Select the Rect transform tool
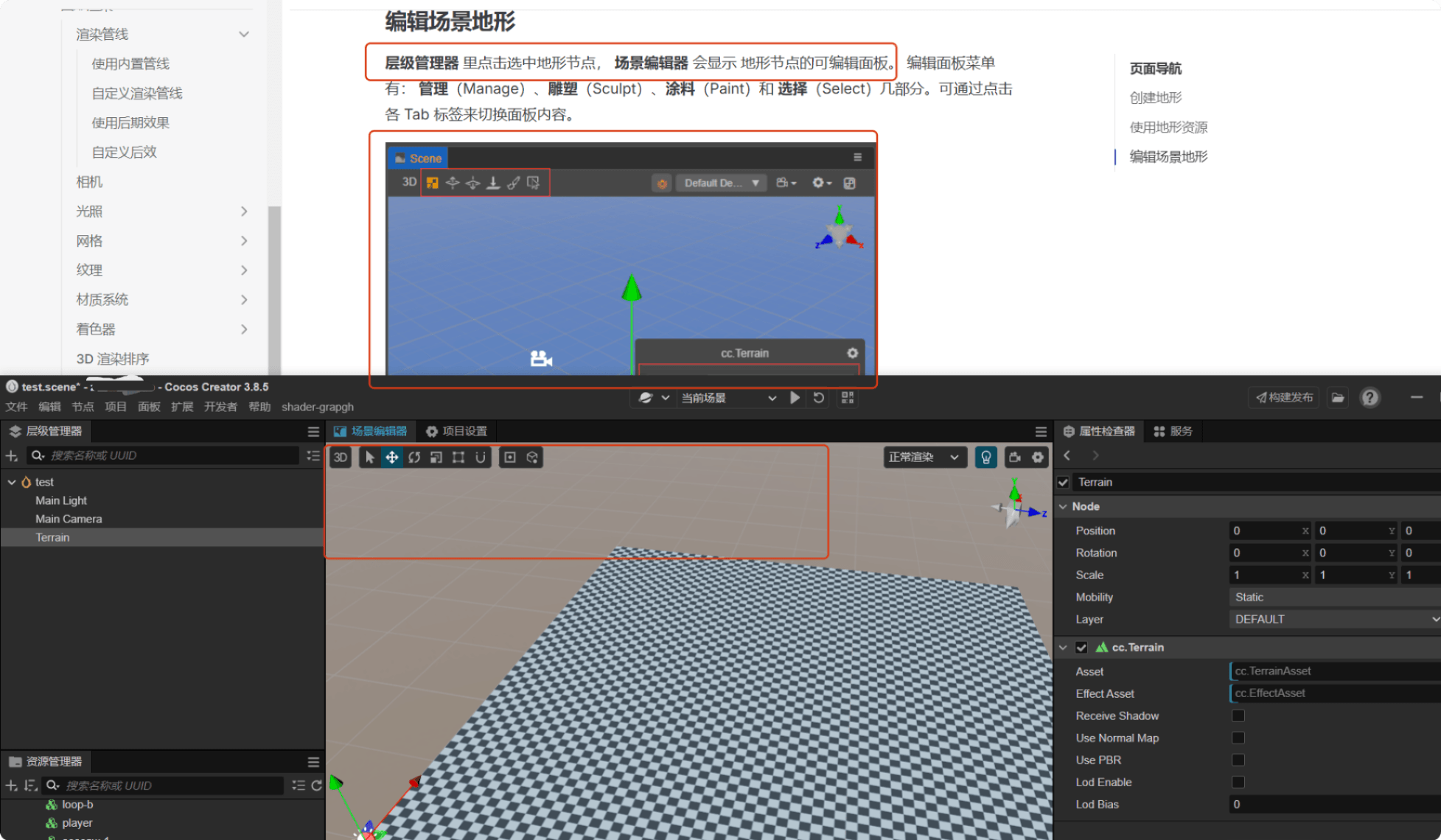The height and width of the screenshot is (840, 1441). click(458, 458)
